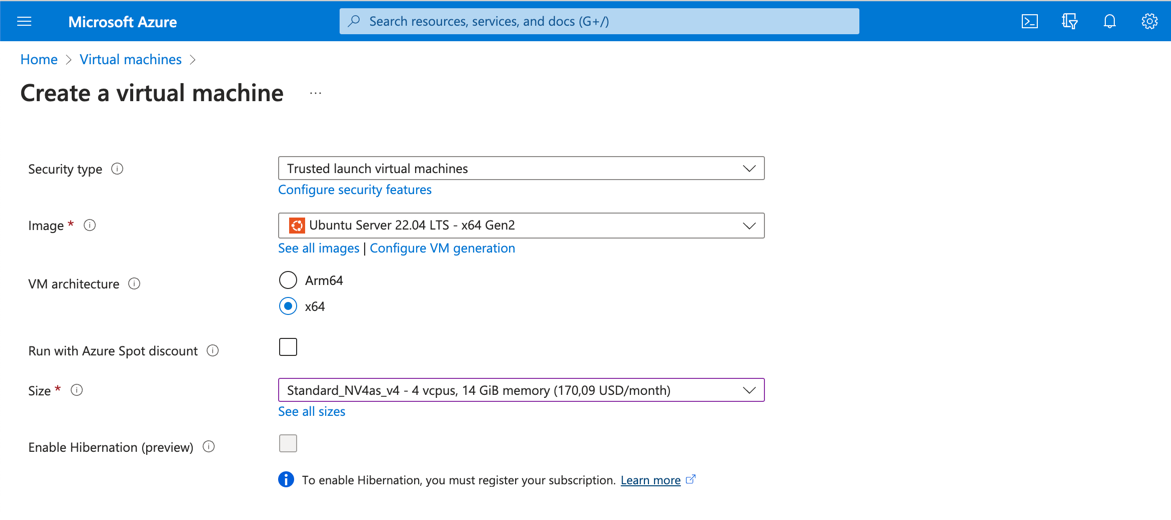Enable Run with Azure Spot discount
1171x520 pixels.
pyautogui.click(x=288, y=347)
